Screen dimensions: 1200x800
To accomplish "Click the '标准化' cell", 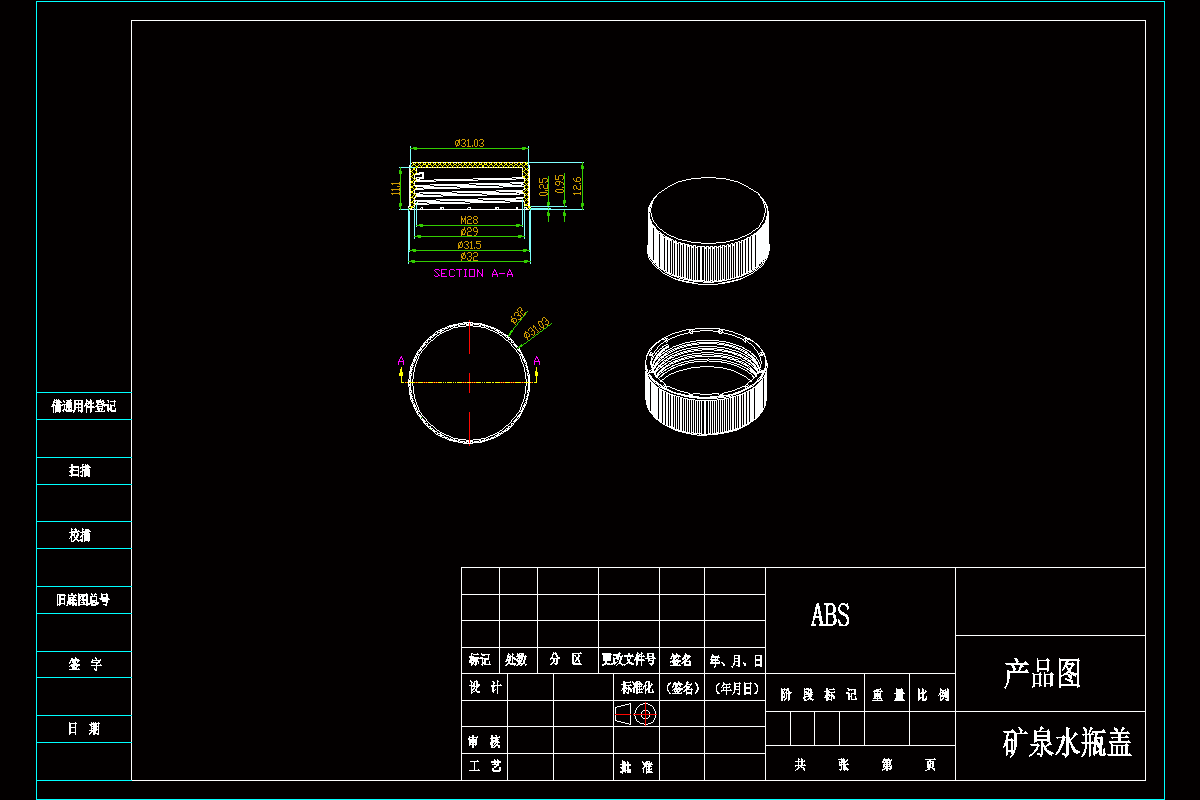I will click(x=637, y=688).
